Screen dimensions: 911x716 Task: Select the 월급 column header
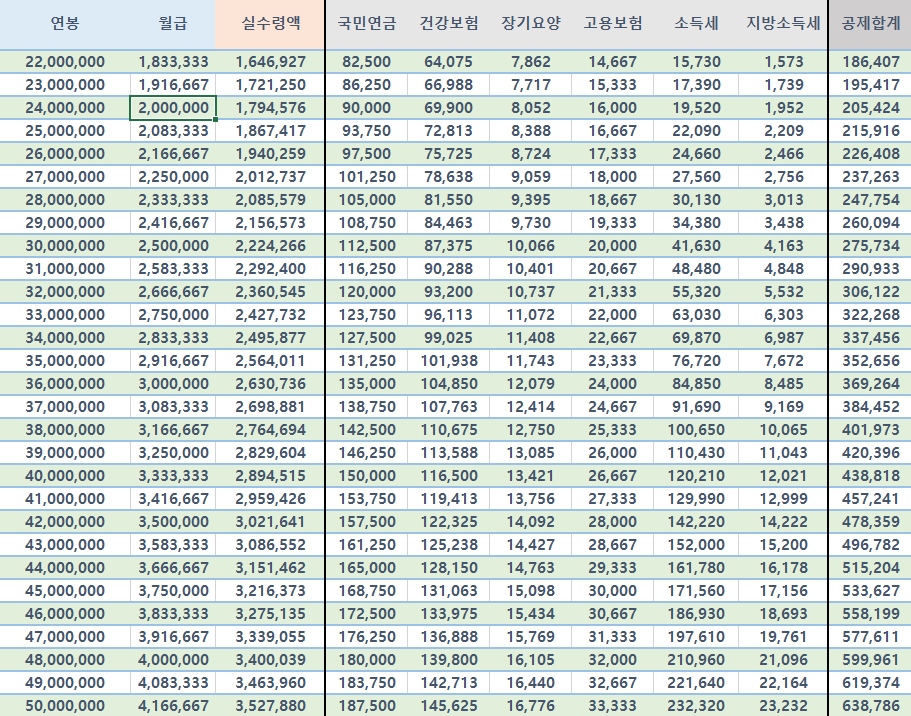click(x=173, y=23)
